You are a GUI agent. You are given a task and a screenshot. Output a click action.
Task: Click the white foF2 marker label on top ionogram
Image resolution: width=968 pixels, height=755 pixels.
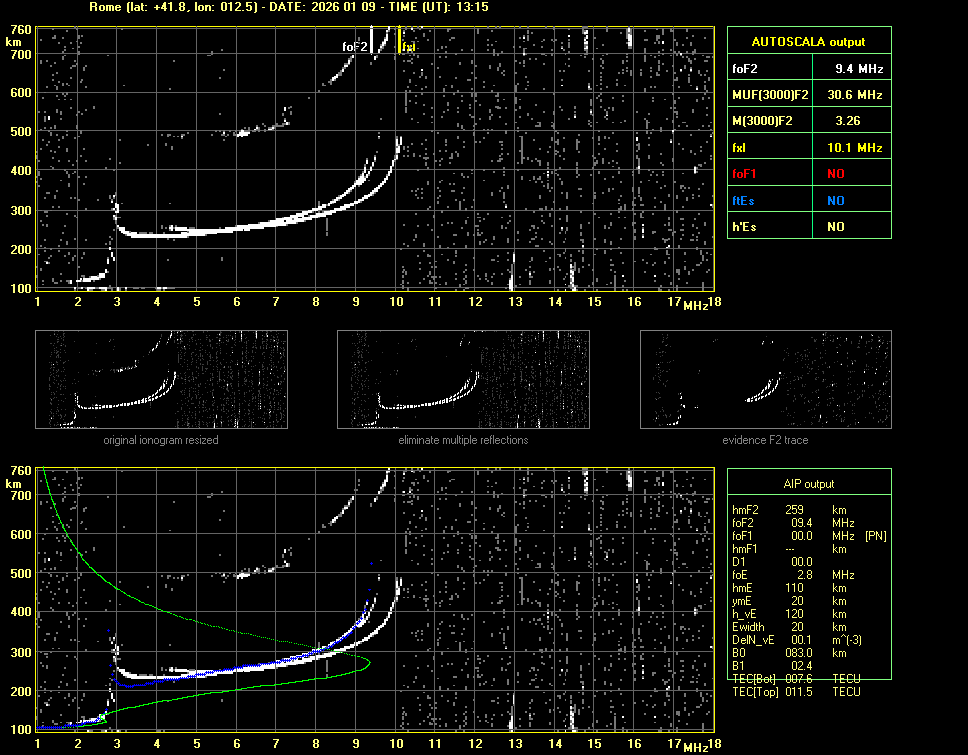(x=355, y=46)
